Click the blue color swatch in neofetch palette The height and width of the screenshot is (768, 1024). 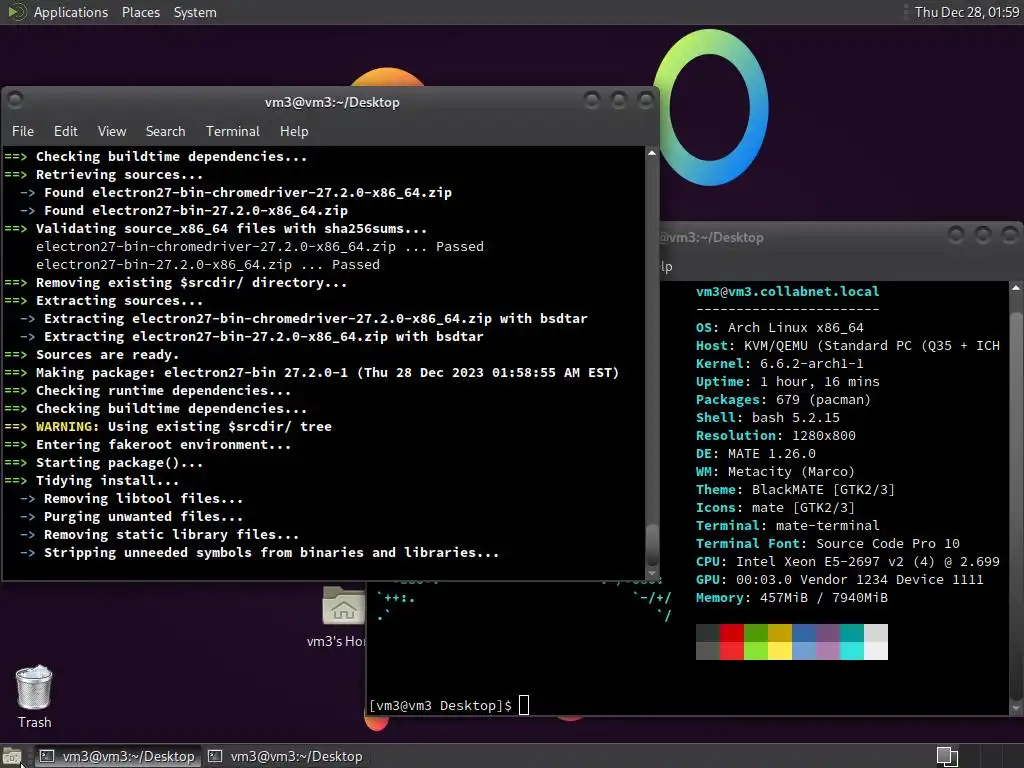804,642
